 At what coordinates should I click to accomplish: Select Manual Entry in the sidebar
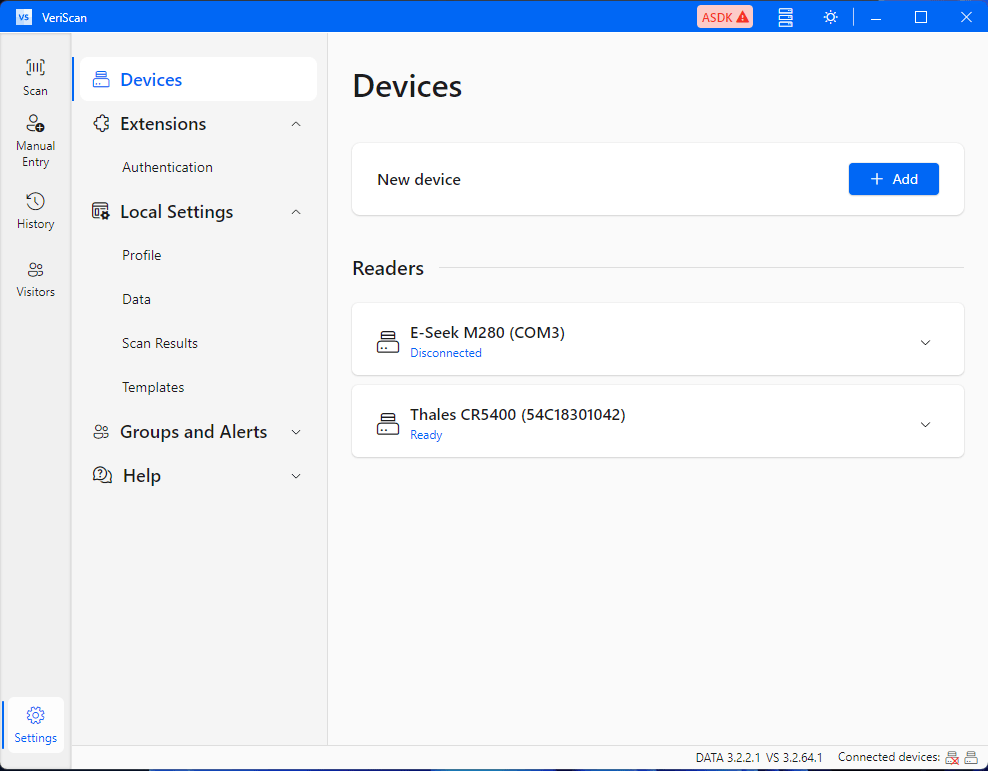(35, 140)
